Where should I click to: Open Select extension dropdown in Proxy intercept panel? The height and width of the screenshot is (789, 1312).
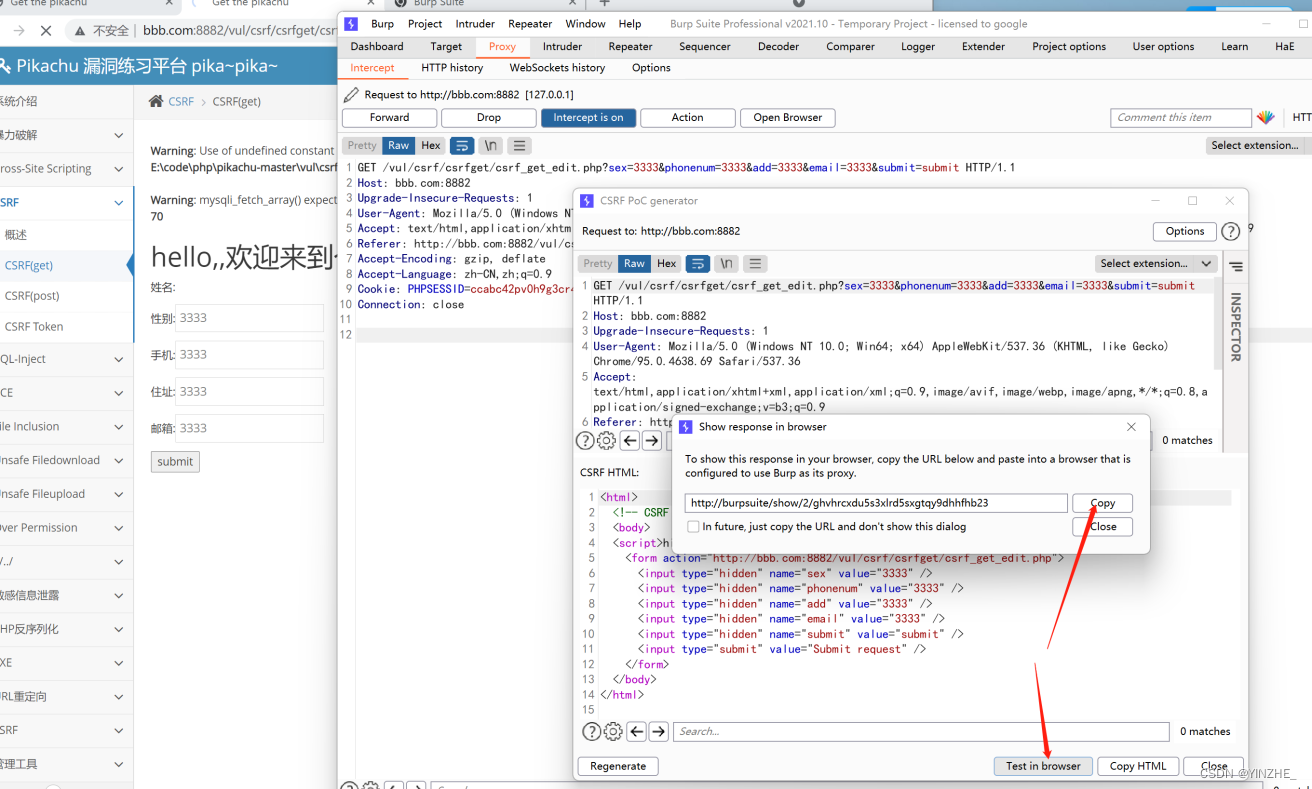pyautogui.click(x=1259, y=146)
